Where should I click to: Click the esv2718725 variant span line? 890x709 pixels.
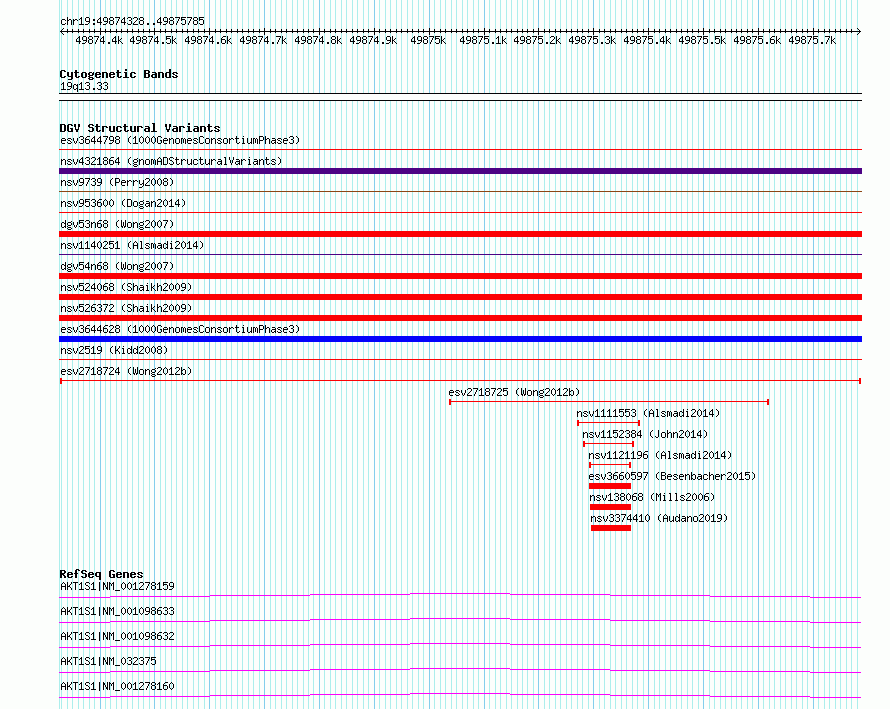[x=609, y=402]
